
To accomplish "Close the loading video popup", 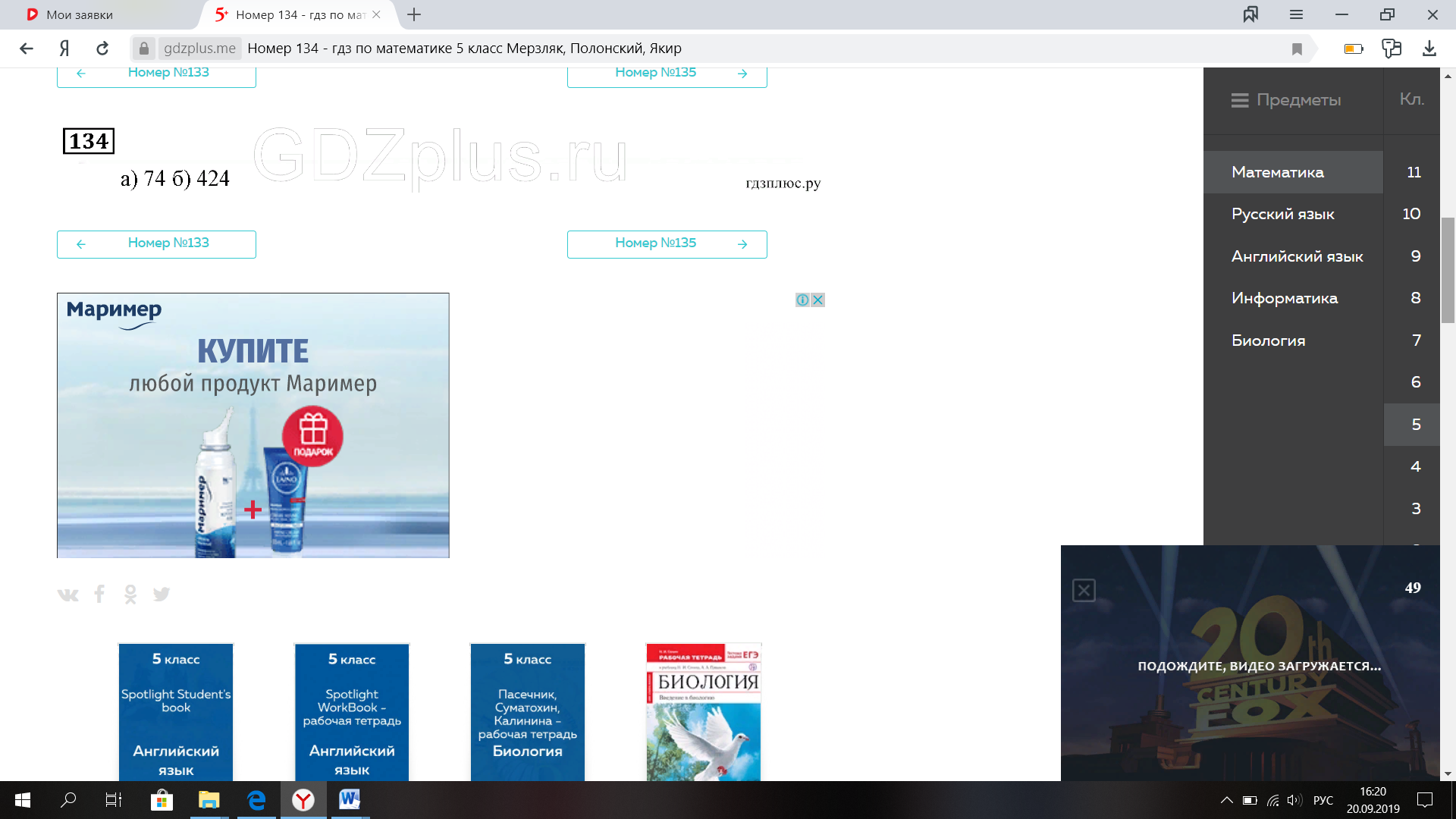I will (1084, 590).
